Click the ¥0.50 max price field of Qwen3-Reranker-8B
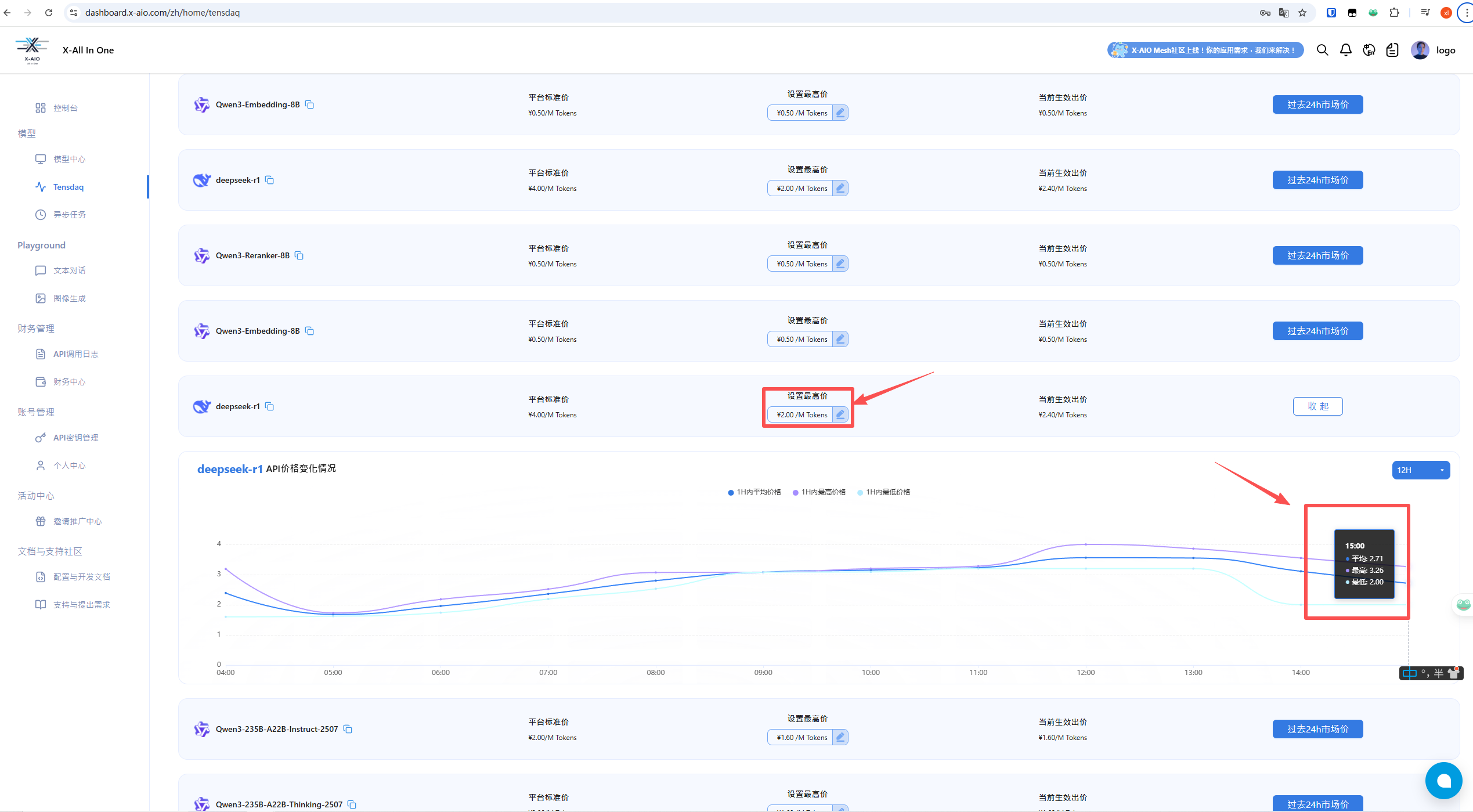Screen dimensions: 1473x812 [801, 264]
